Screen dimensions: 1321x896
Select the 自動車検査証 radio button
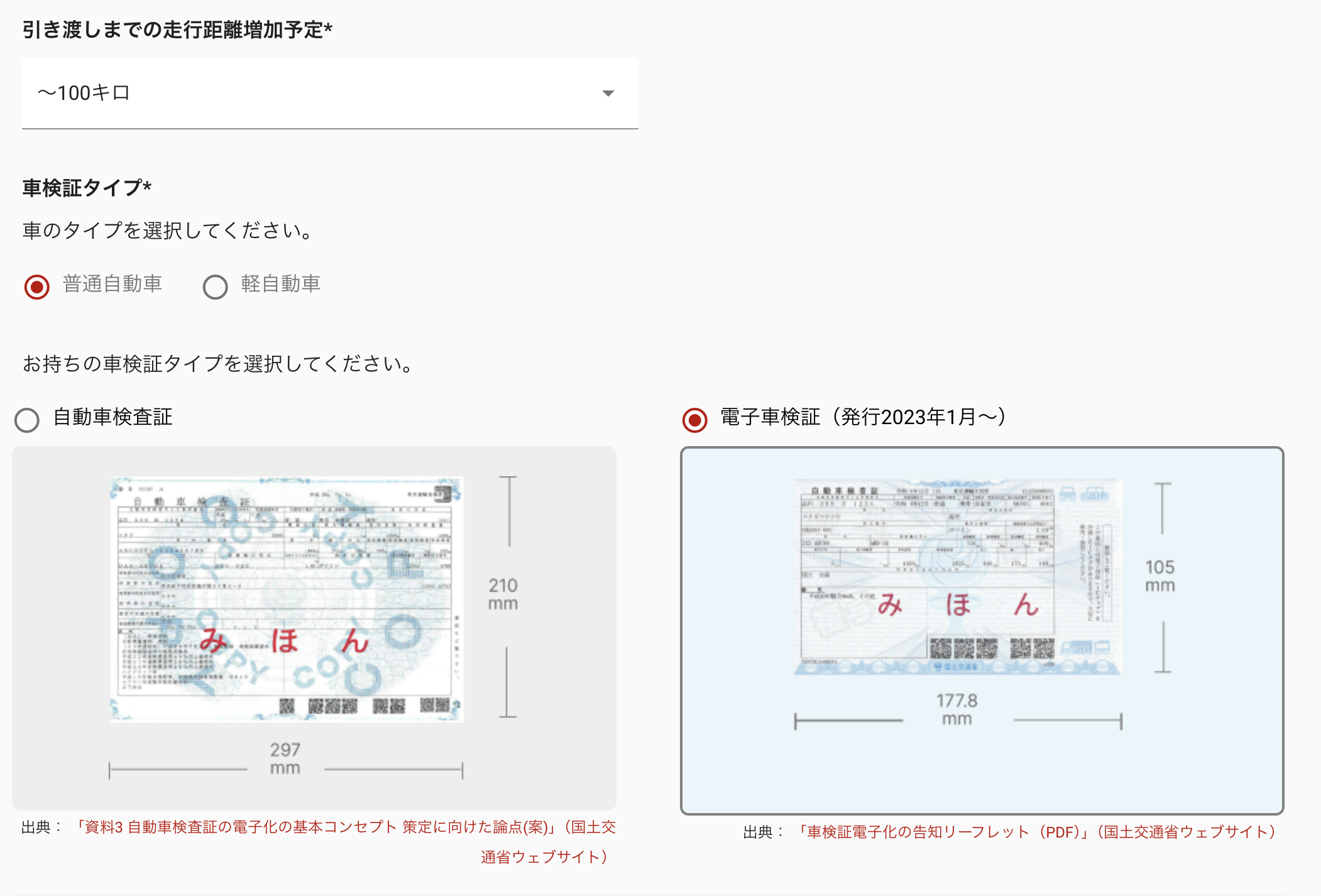27,420
